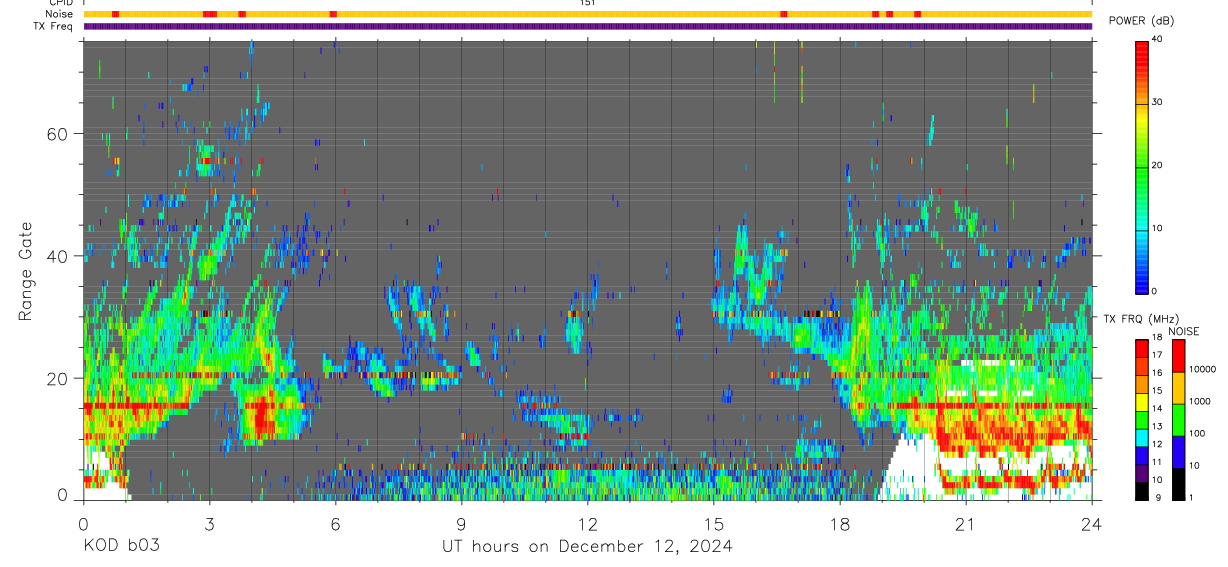Click the x-axis tick label 18
Image resolution: width=1228 pixels, height=567 pixels.
pos(839,523)
